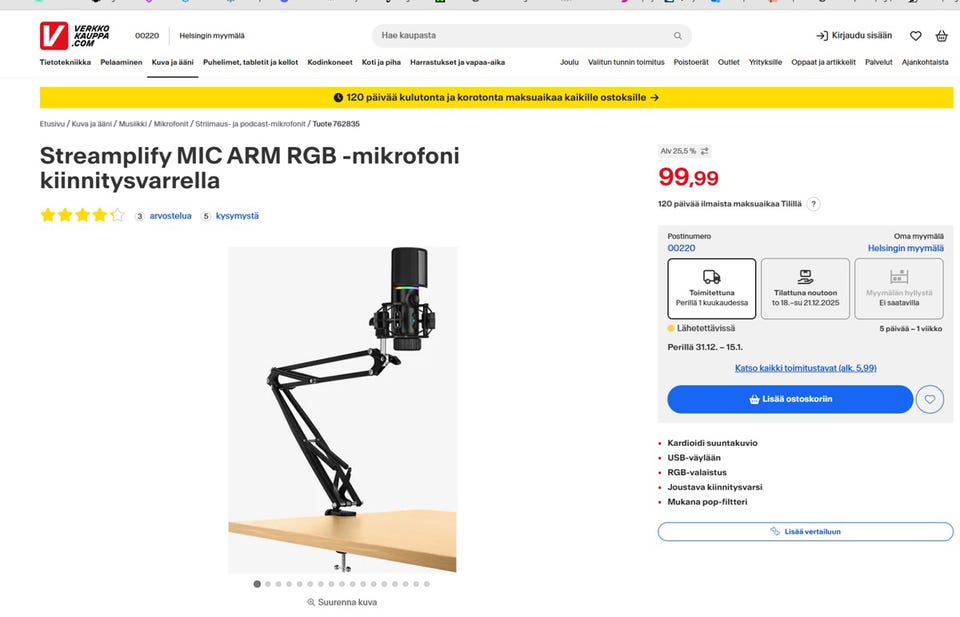
Task: Click the star rating icons
Action: click(x=82, y=215)
